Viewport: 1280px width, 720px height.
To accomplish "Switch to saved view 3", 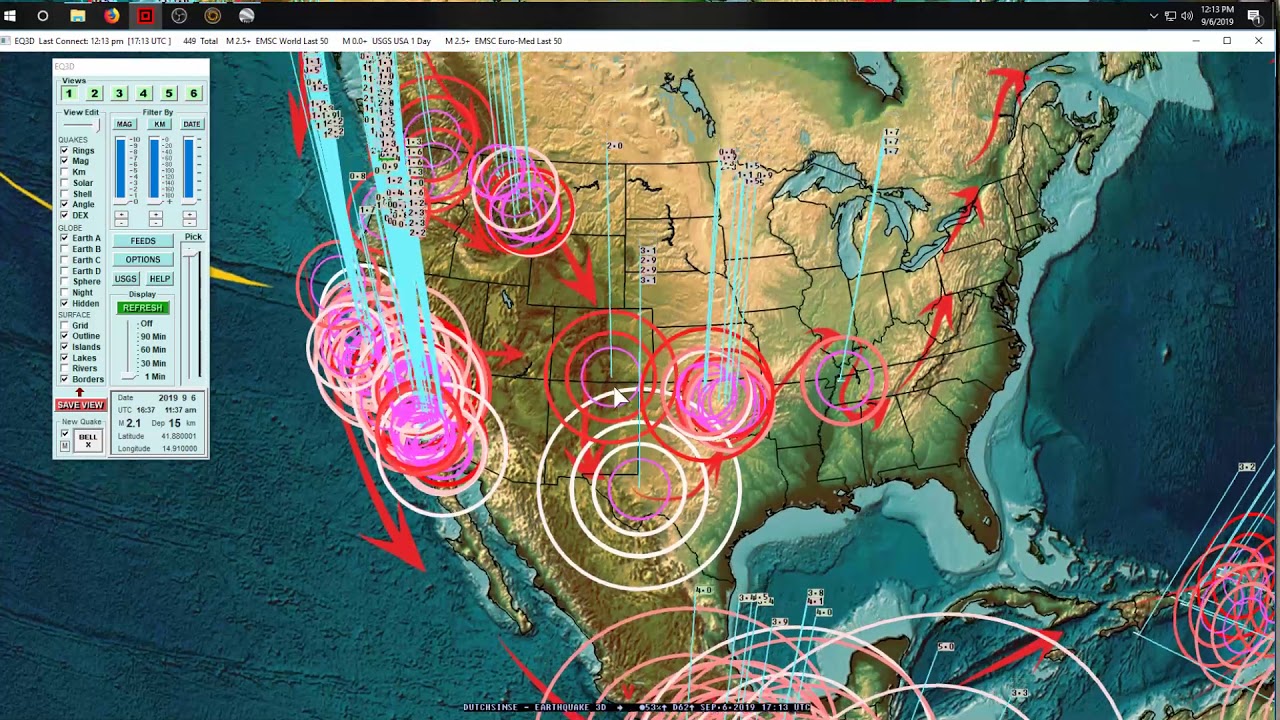I will [119, 93].
